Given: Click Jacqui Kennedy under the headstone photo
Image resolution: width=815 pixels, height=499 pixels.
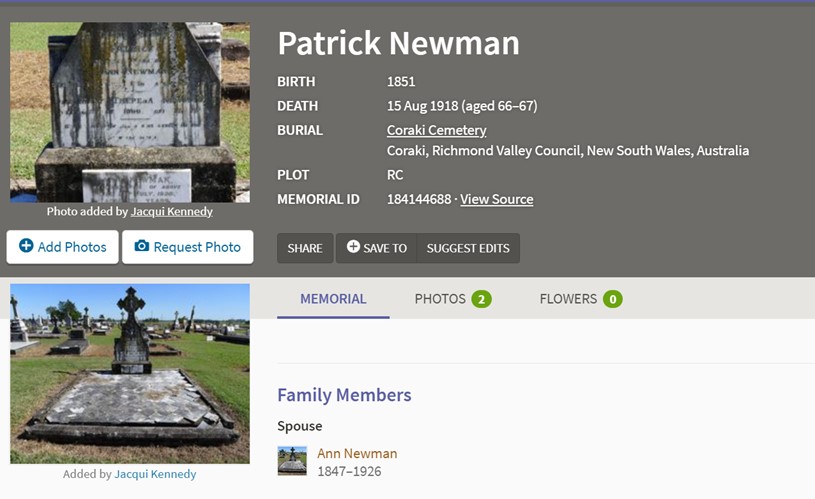Looking at the screenshot, I should pyautogui.click(x=171, y=212).
